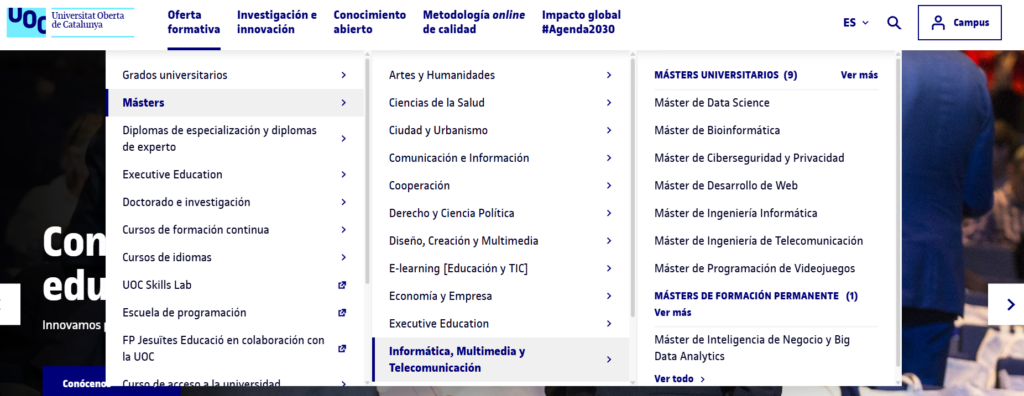Expand the Economía y Empresa chevron
The width and height of the screenshot is (1024, 396).
[609, 296]
